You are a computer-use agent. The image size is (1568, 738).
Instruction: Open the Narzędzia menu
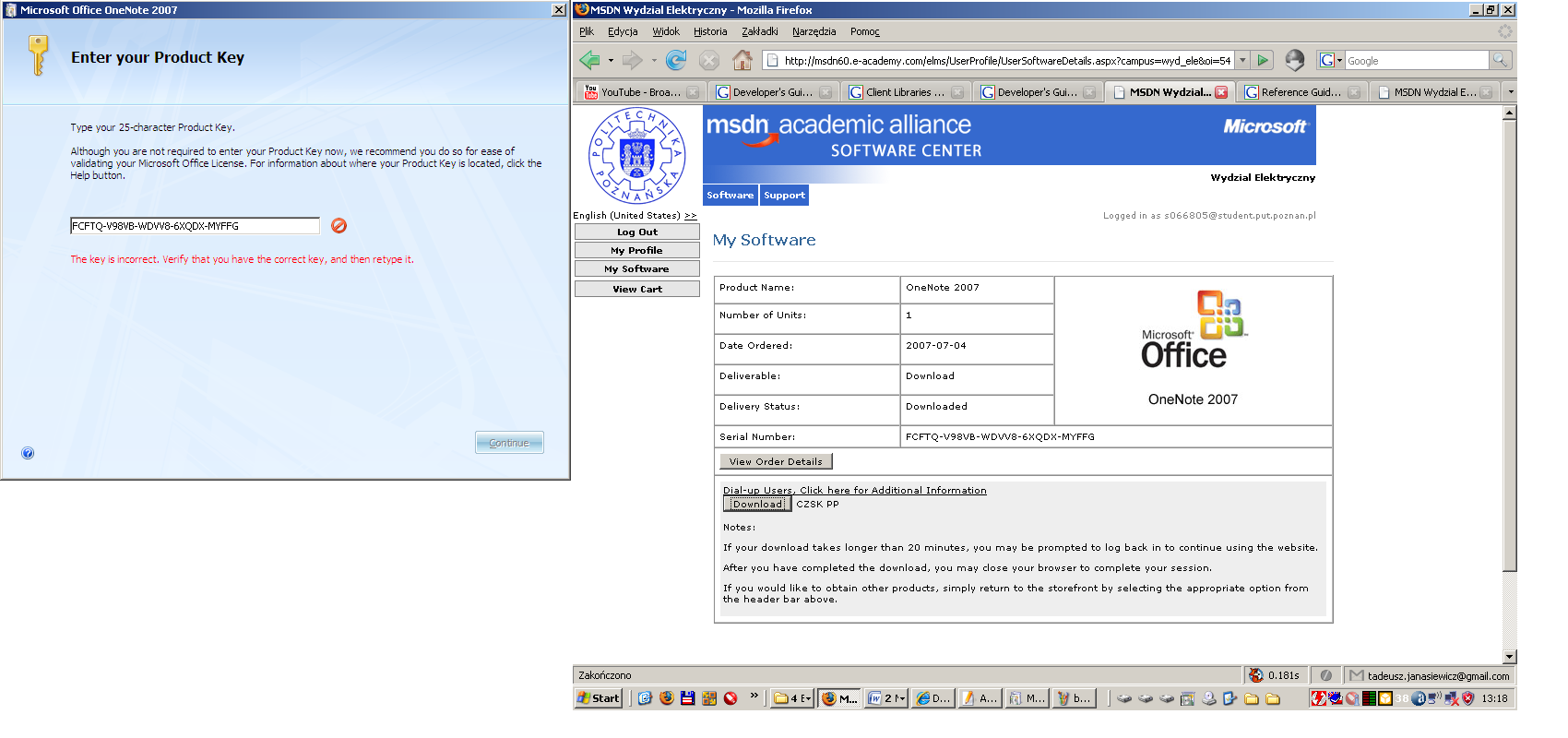point(814,31)
